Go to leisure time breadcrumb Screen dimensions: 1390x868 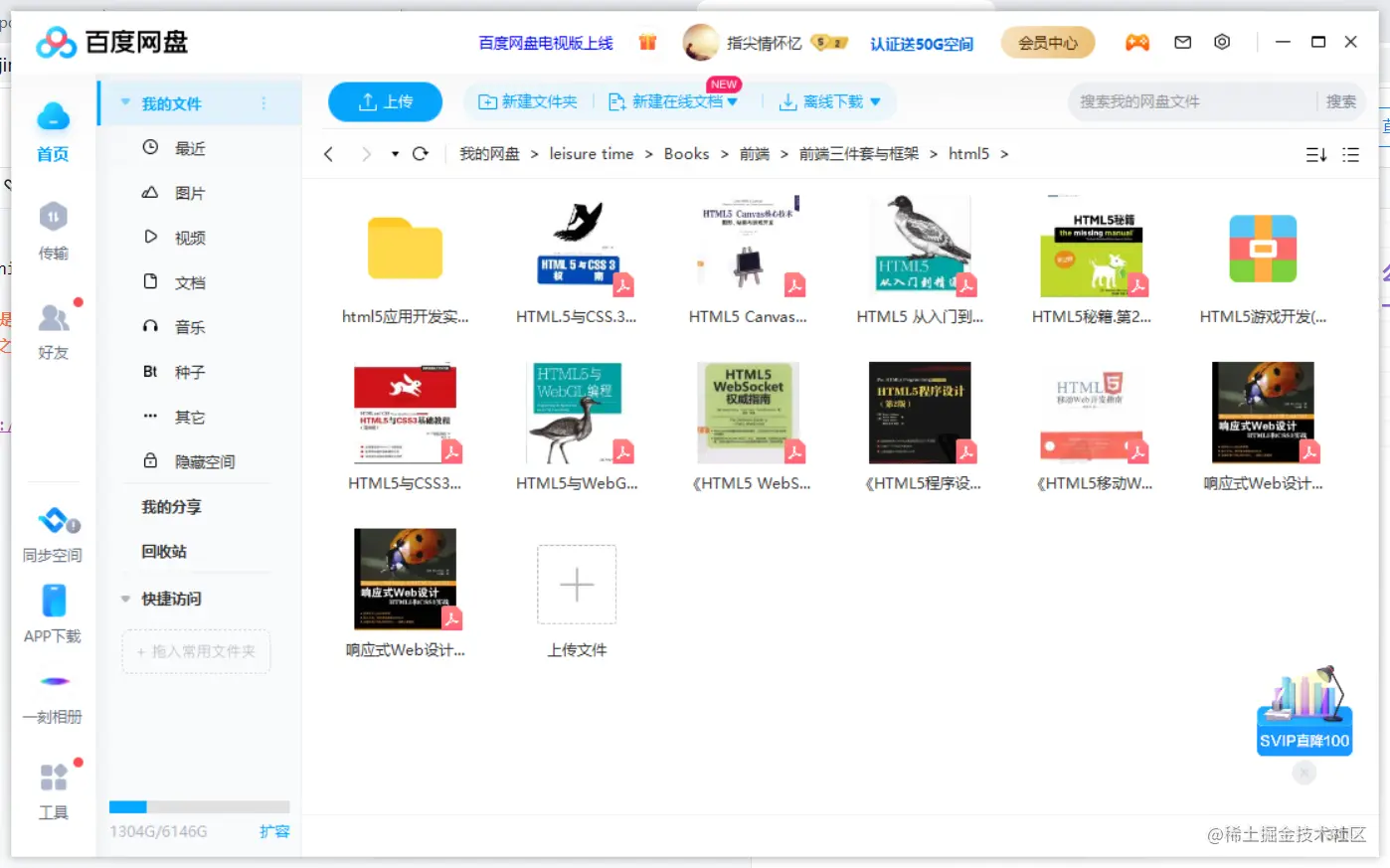[x=591, y=154]
